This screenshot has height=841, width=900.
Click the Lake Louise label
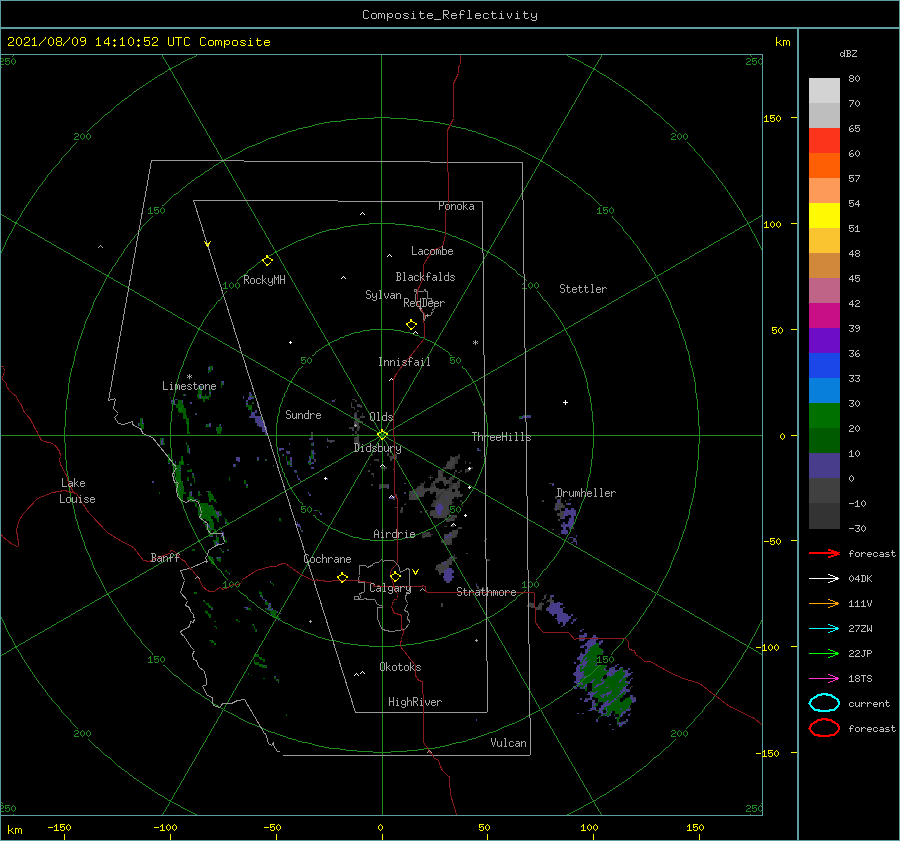point(77,491)
